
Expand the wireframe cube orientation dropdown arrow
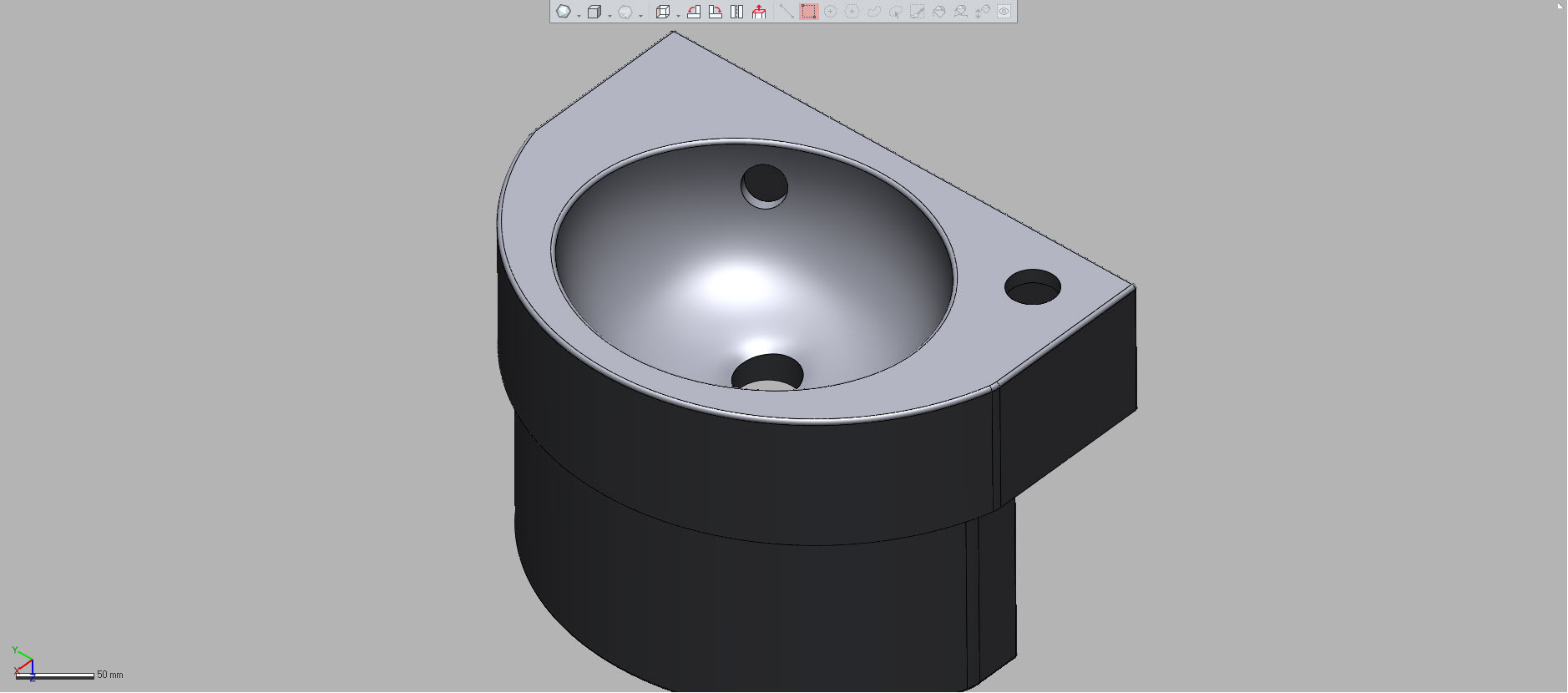(x=678, y=16)
